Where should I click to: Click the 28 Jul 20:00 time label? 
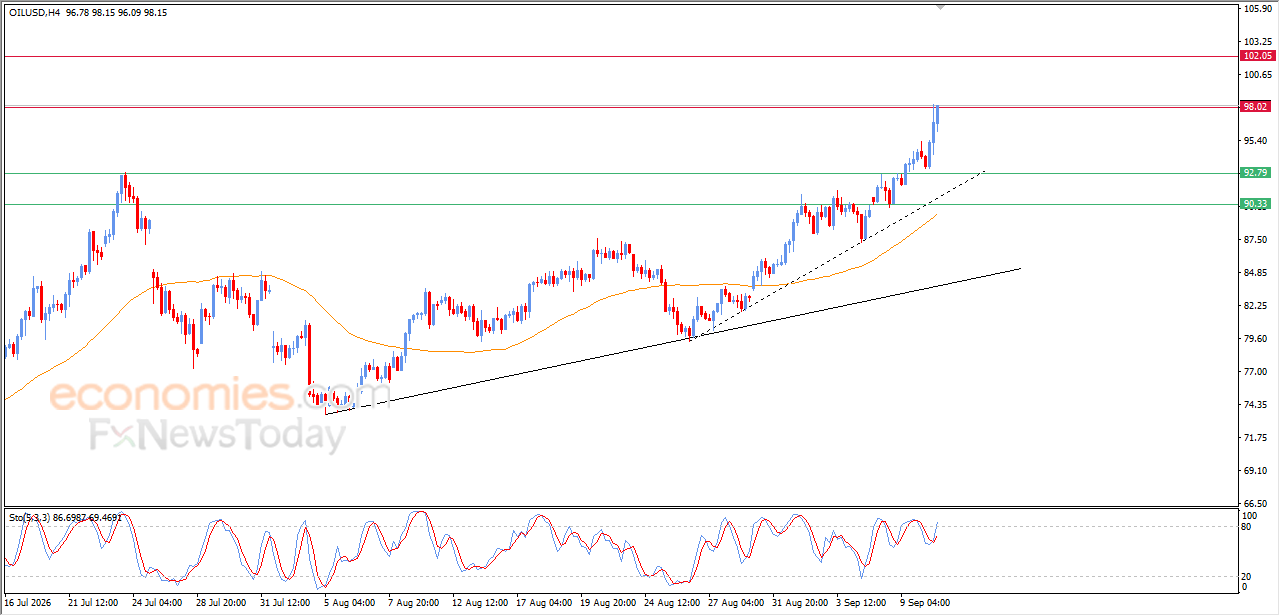(x=222, y=603)
